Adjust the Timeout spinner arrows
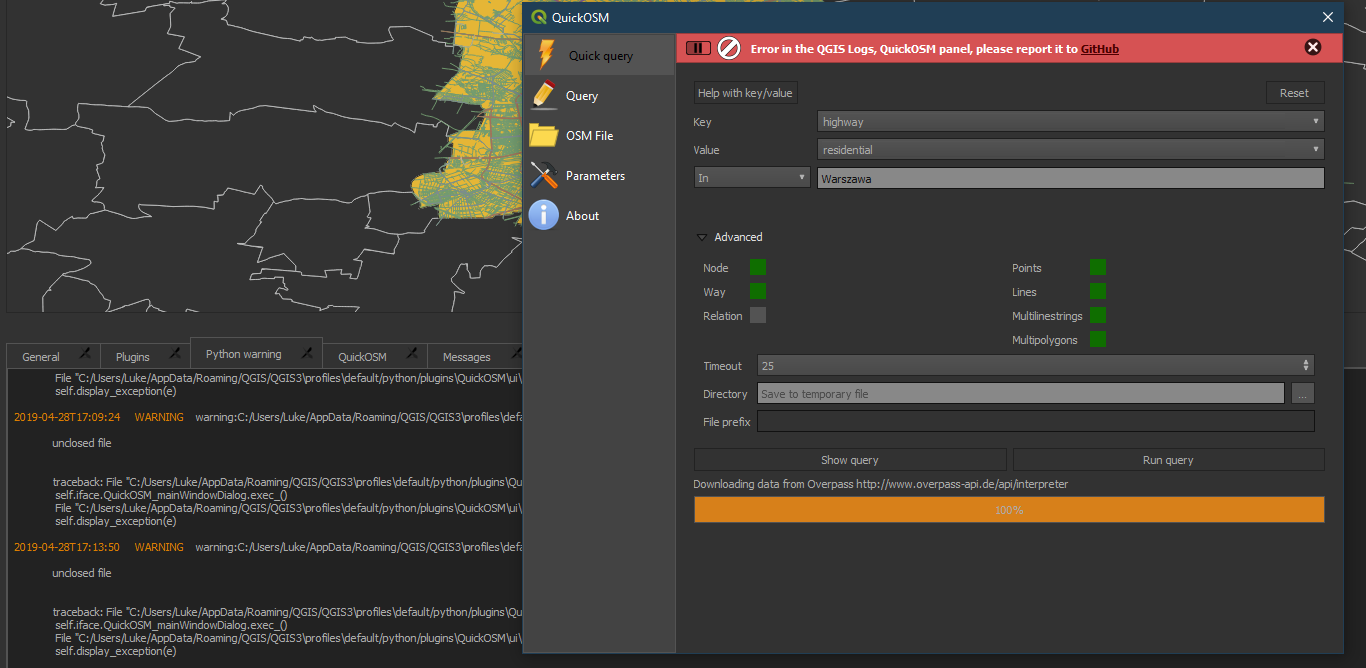Viewport: 1366px width, 668px height. (1306, 365)
